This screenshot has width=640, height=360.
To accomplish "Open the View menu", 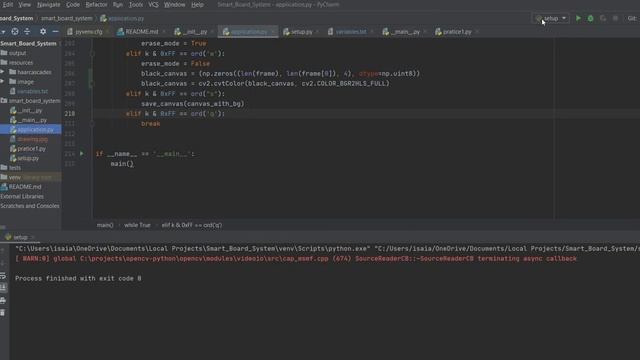I will (25, 5).
